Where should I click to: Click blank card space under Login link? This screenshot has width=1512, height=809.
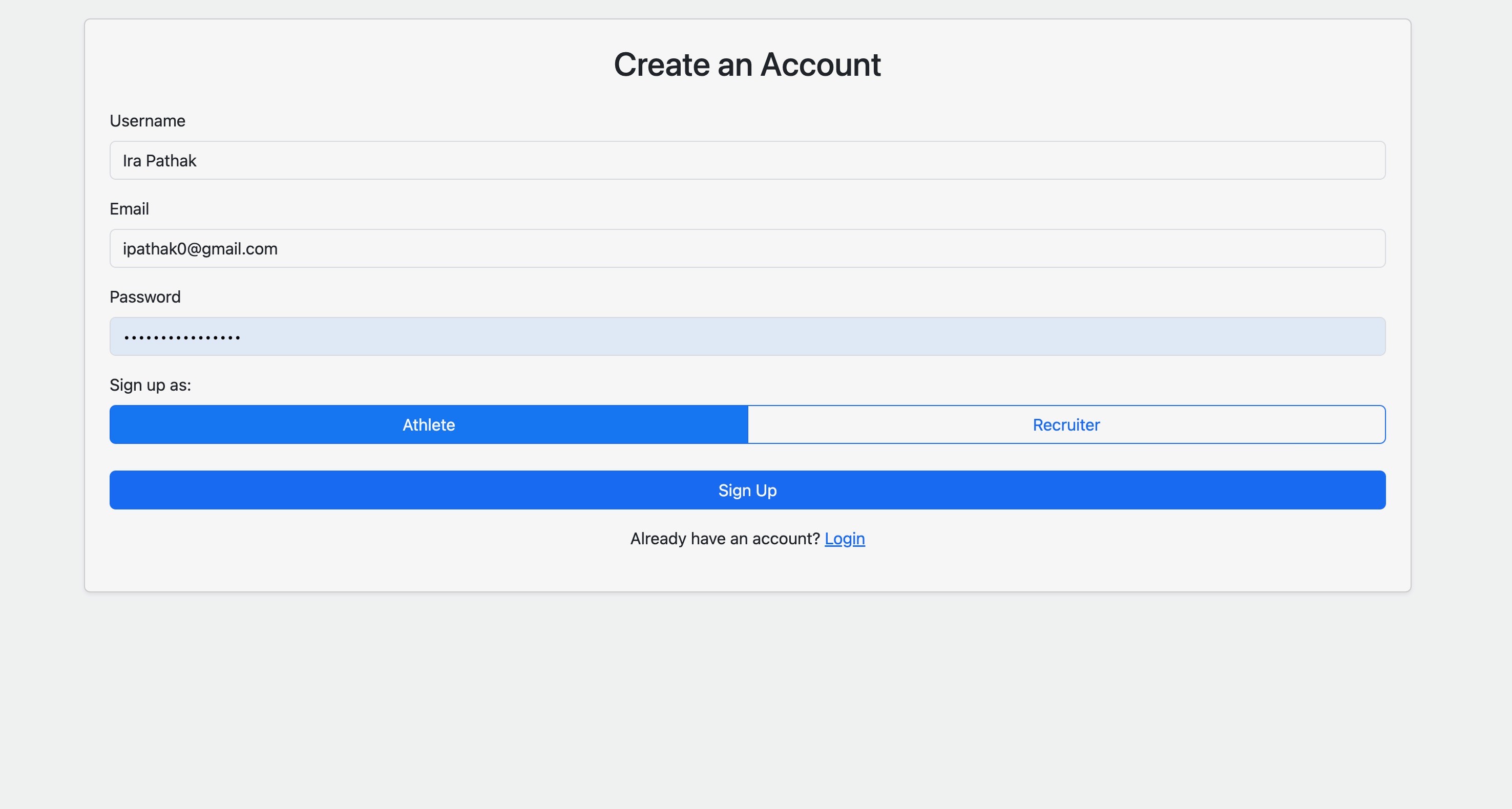(747, 572)
